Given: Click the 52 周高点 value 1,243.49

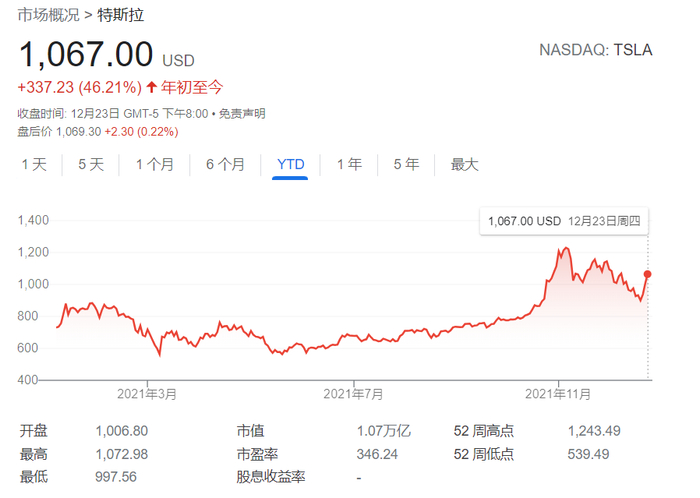Looking at the screenshot, I should tap(594, 431).
